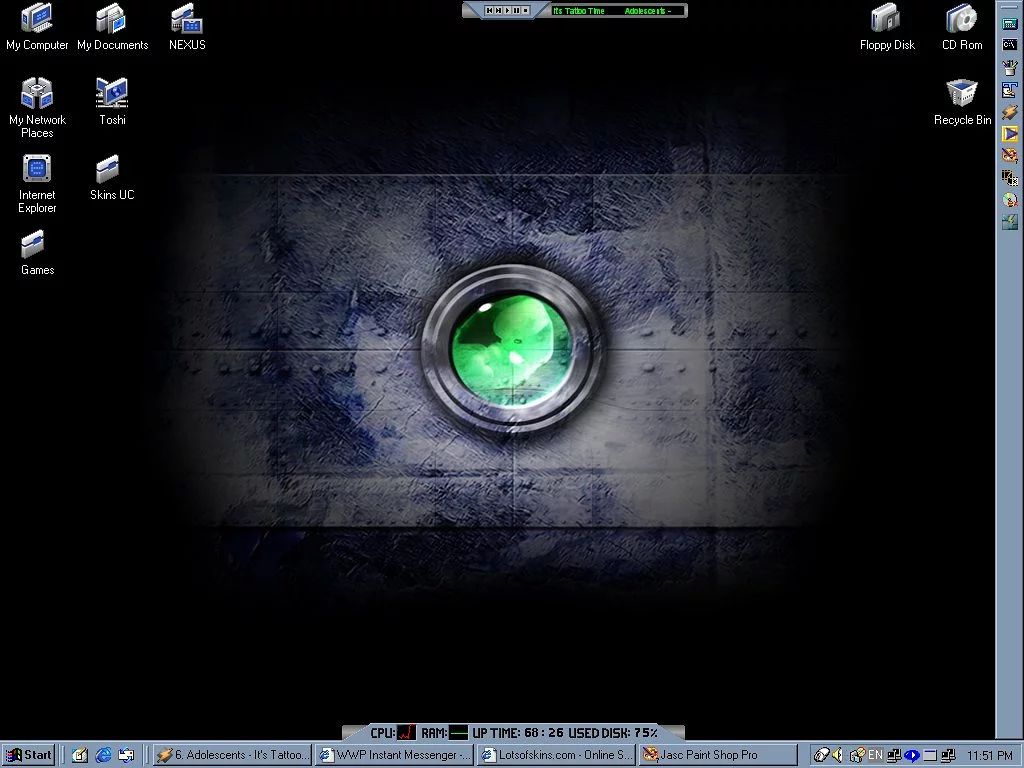Click the Toshi desktop icon

[x=112, y=94]
